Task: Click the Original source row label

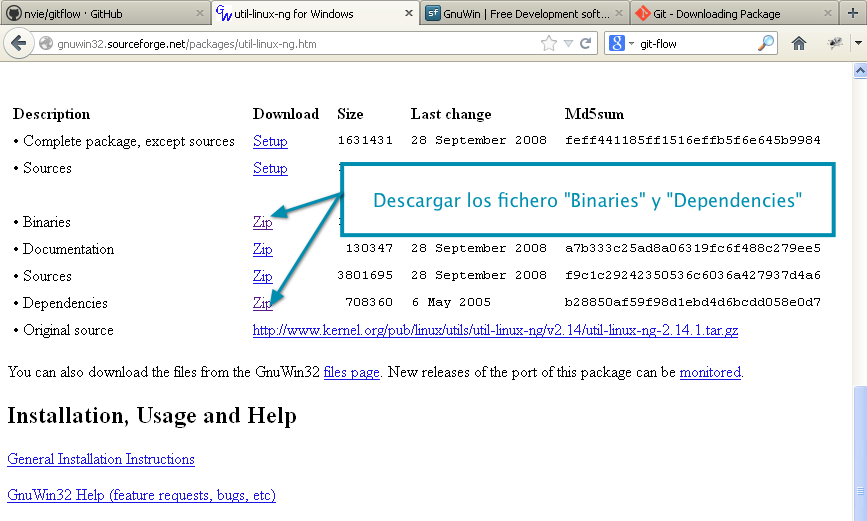Action: coord(68,330)
